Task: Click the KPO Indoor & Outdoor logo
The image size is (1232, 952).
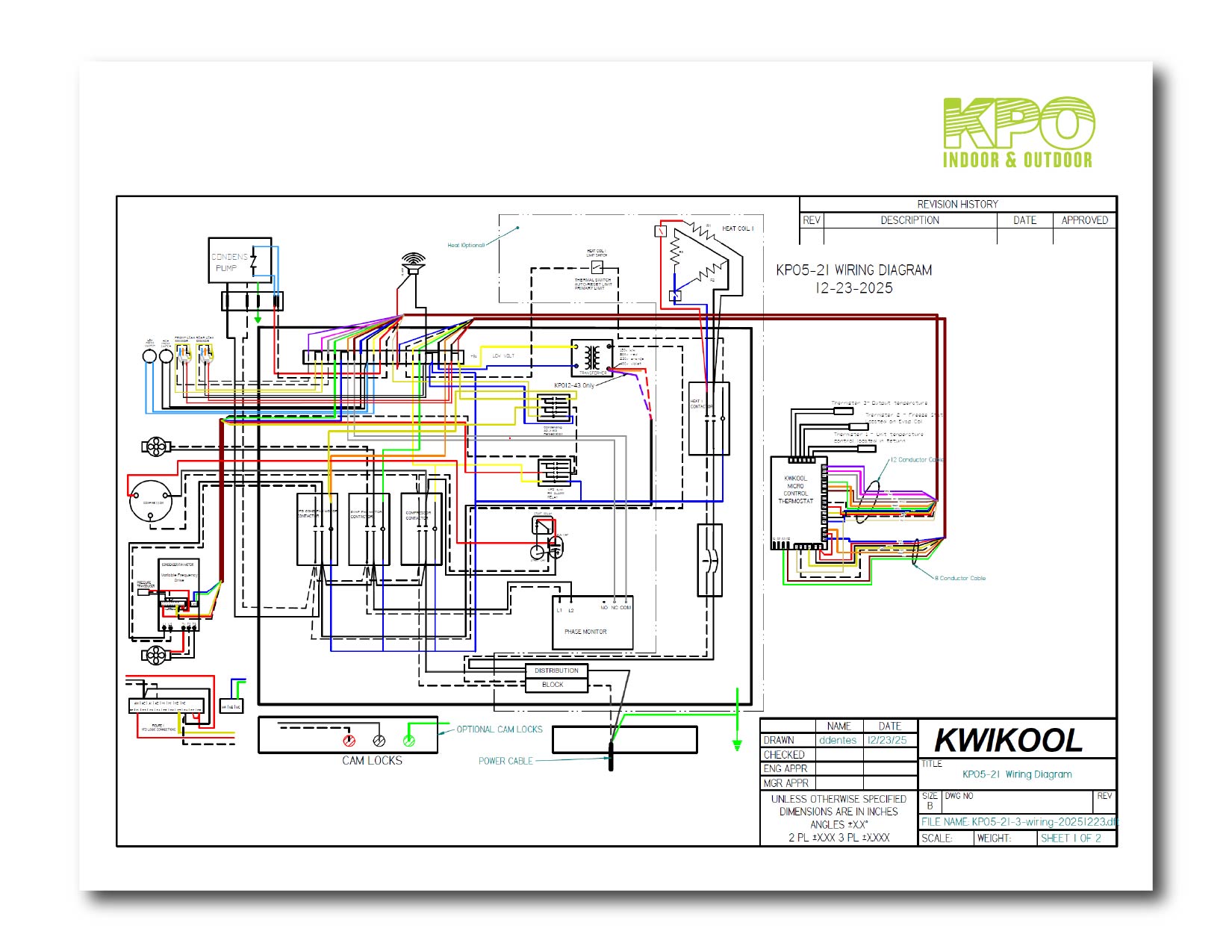Action: [x=1018, y=132]
